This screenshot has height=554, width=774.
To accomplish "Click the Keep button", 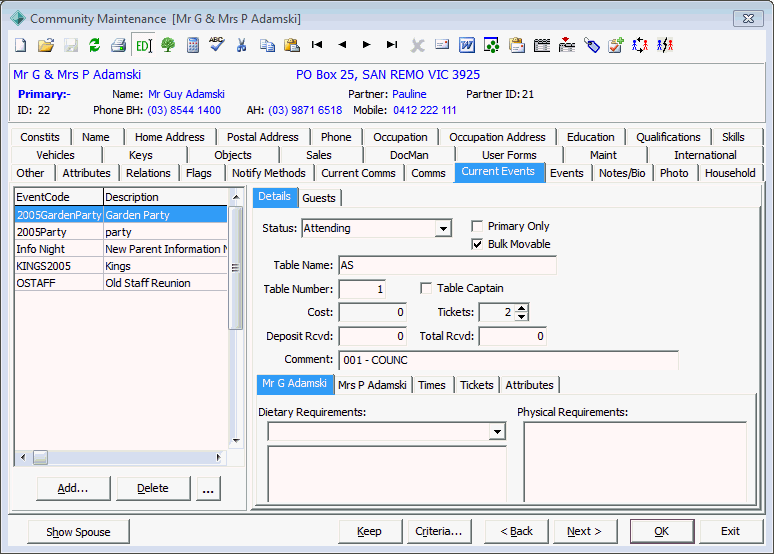I will coord(370,531).
